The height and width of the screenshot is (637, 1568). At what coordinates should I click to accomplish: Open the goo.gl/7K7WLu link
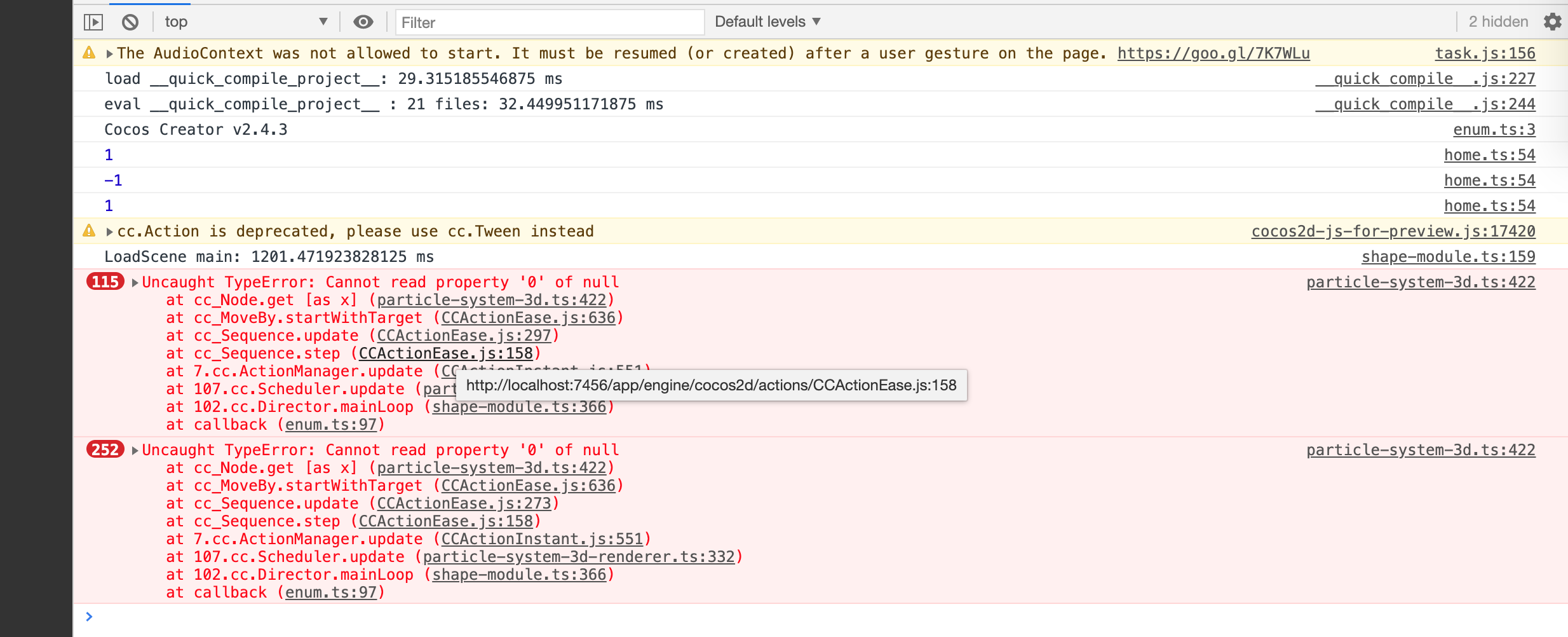pyautogui.click(x=1213, y=53)
